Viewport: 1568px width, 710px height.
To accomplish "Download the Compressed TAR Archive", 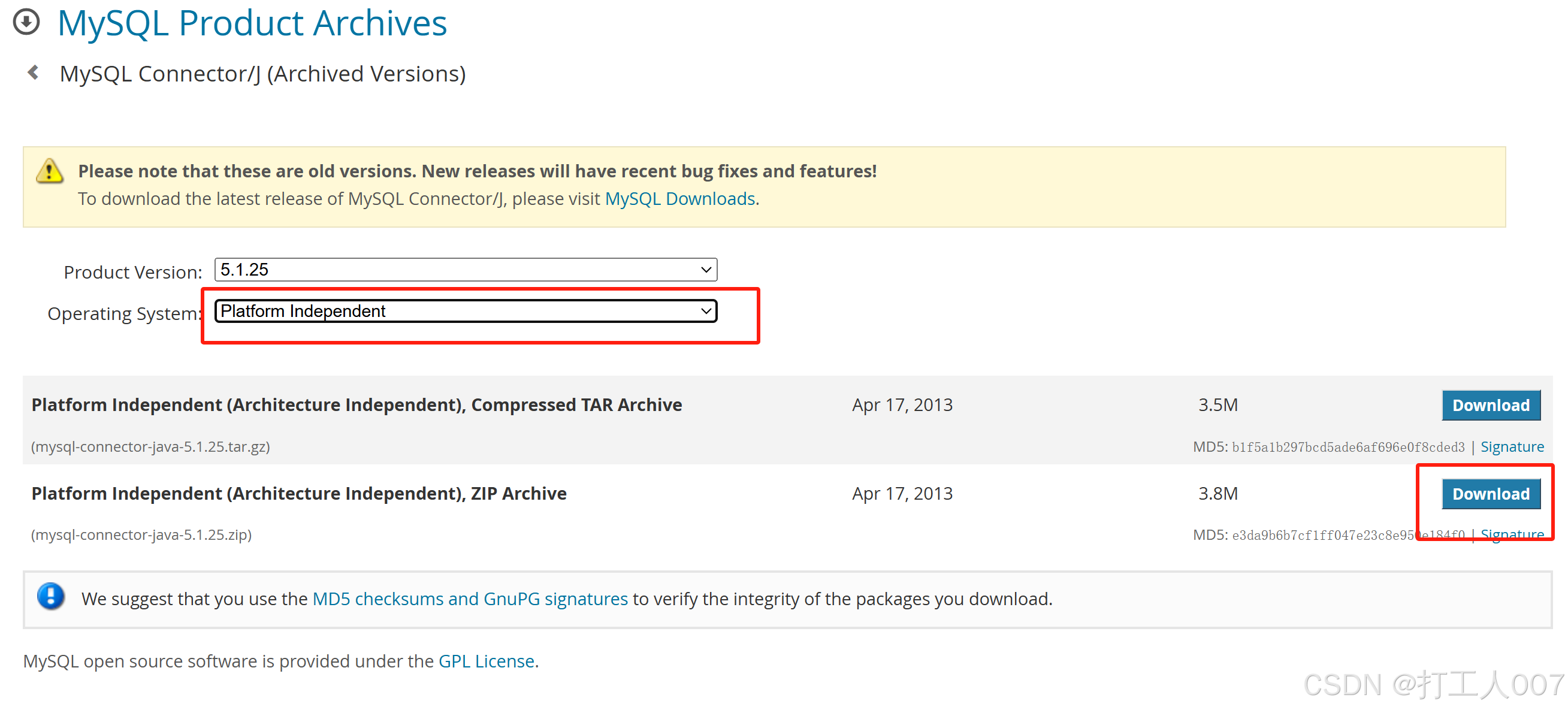I will pos(1490,406).
